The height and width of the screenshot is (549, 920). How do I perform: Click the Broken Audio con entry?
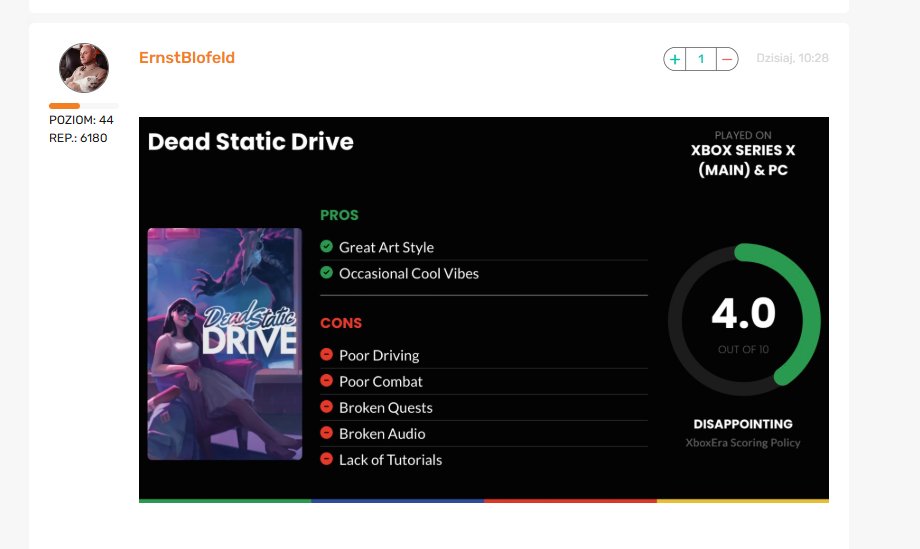(382, 434)
